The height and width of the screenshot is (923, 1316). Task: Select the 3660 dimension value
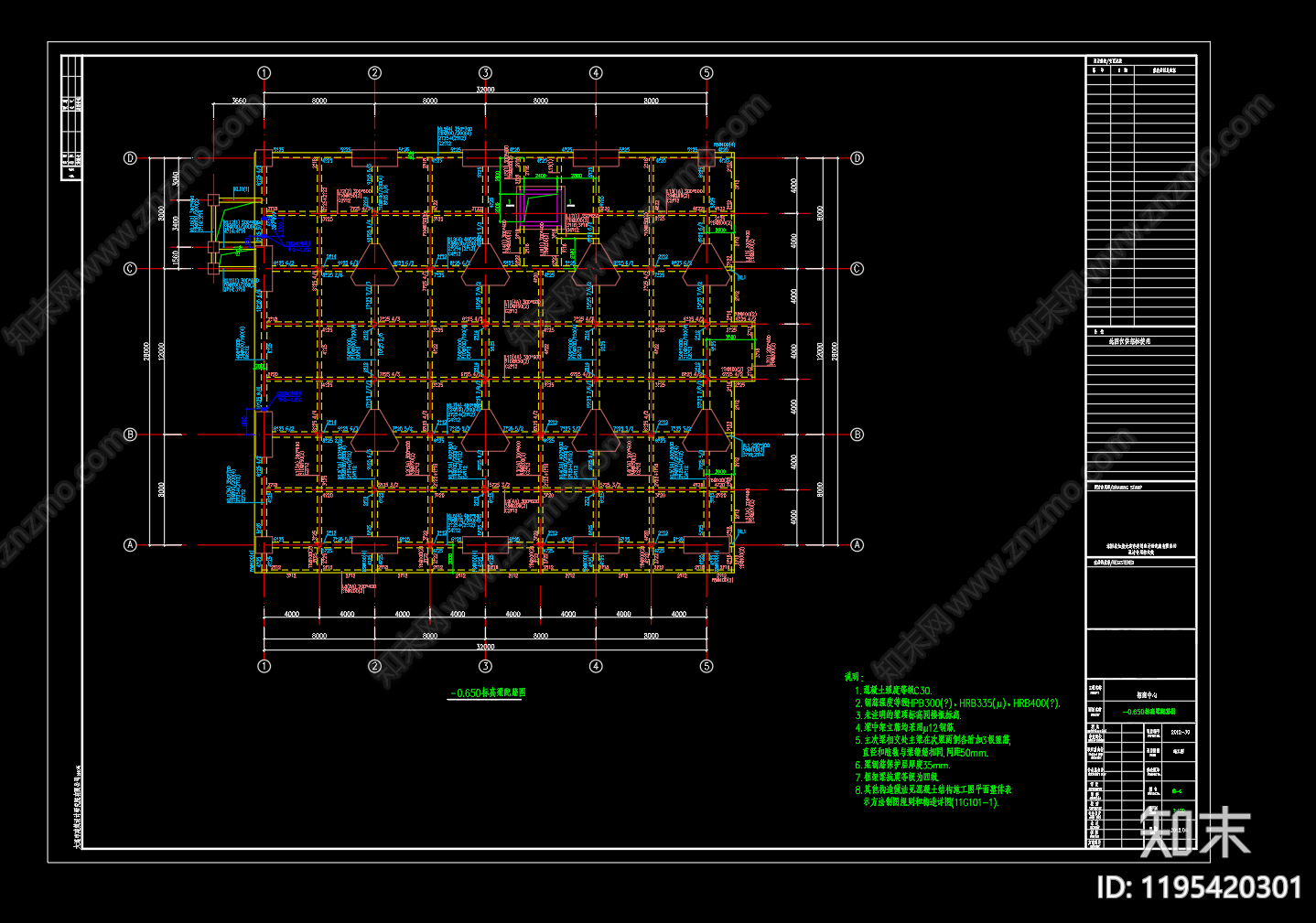239,101
